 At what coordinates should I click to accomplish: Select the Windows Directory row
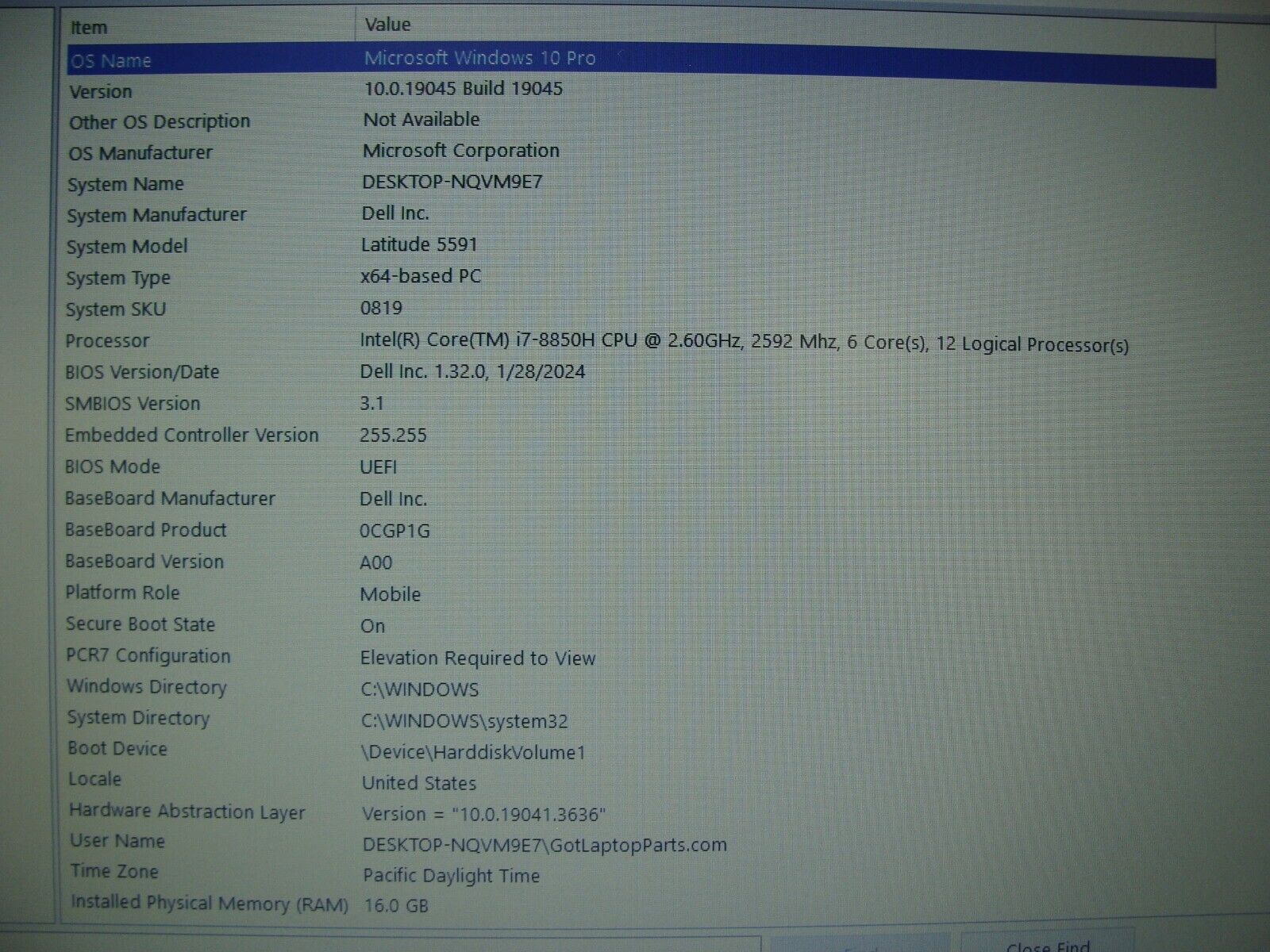point(147,687)
